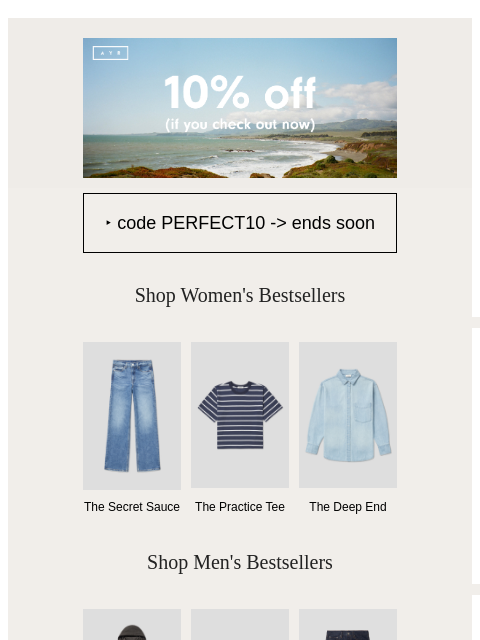This screenshot has height=640, width=480.
Task: Open 'The Secret Sauce' product link
Action: (x=132, y=507)
